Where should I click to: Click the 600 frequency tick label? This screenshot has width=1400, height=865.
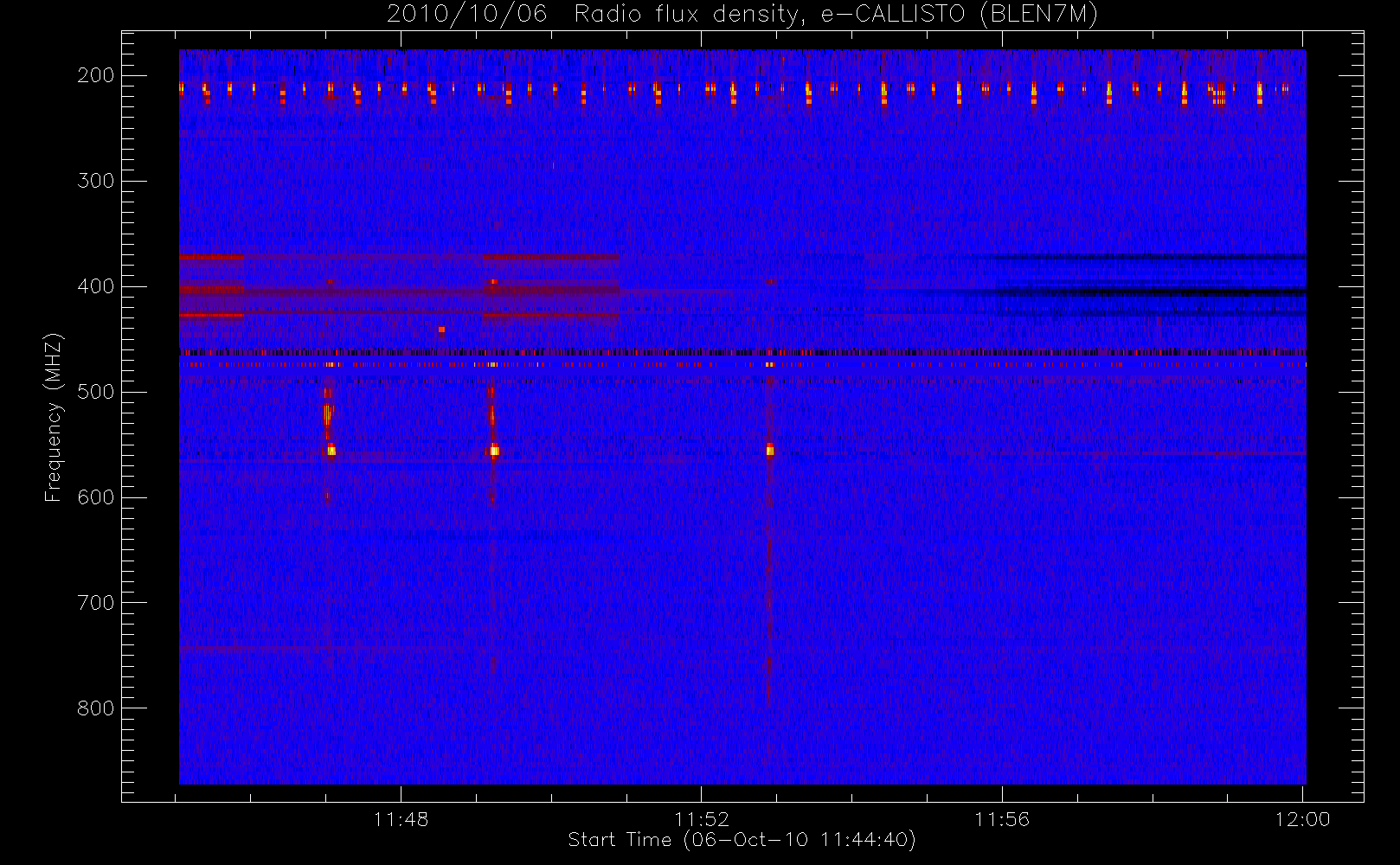(95, 497)
